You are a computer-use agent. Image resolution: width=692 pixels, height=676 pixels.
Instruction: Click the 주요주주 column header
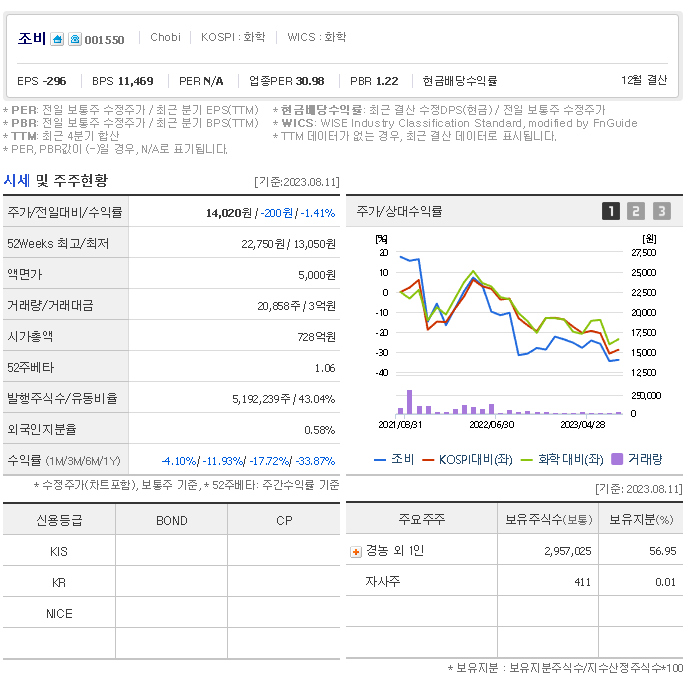(421, 519)
